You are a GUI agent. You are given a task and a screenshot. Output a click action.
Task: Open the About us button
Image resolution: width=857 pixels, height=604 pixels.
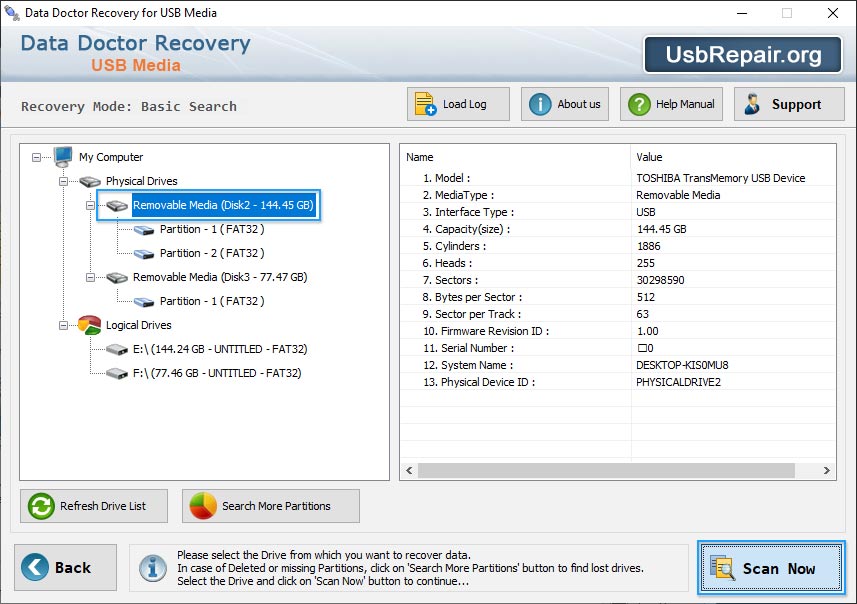(x=565, y=104)
